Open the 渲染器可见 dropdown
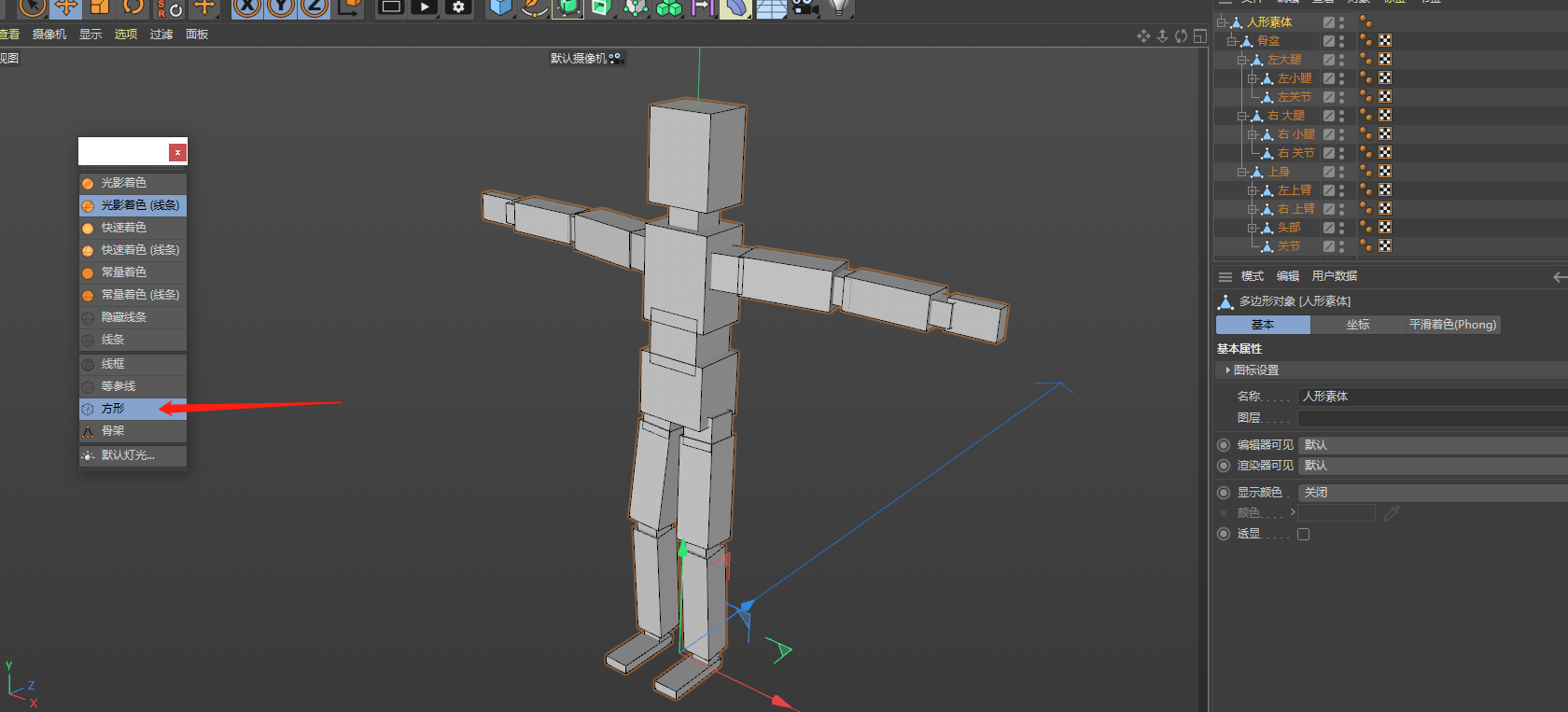1568x712 pixels. tap(1433, 465)
